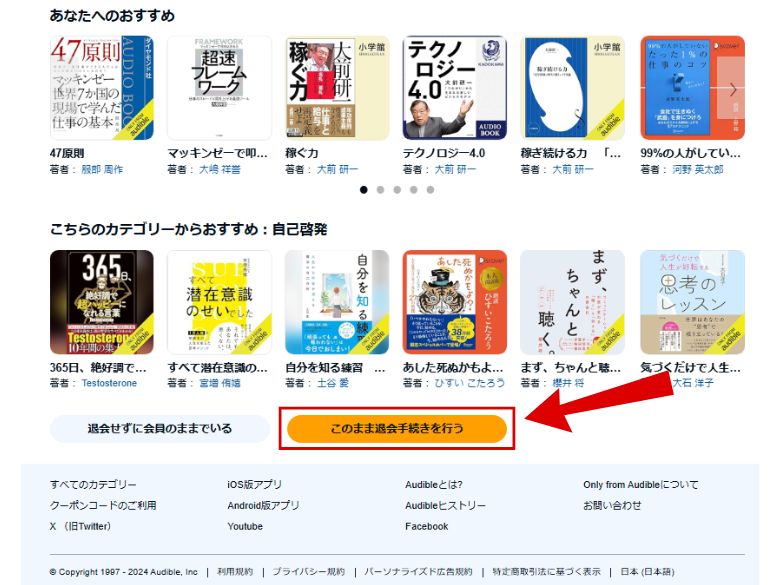Click the 退会せずに会員のままでいる button
Image resolution: width=780 pixels, height=585 pixels.
(x=160, y=428)
